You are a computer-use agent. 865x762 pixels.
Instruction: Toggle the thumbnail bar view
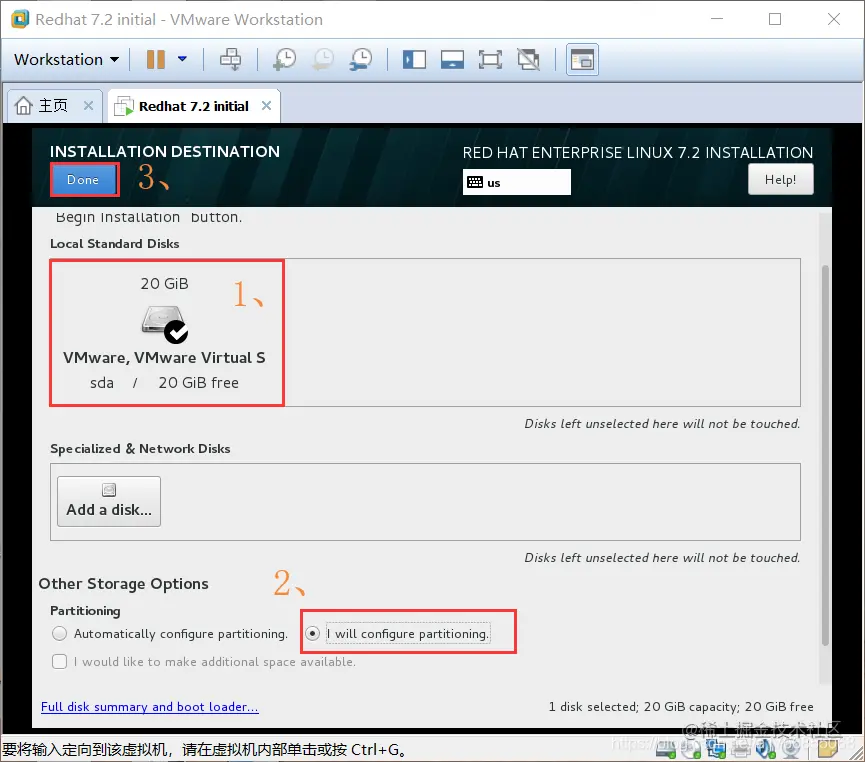pos(452,59)
